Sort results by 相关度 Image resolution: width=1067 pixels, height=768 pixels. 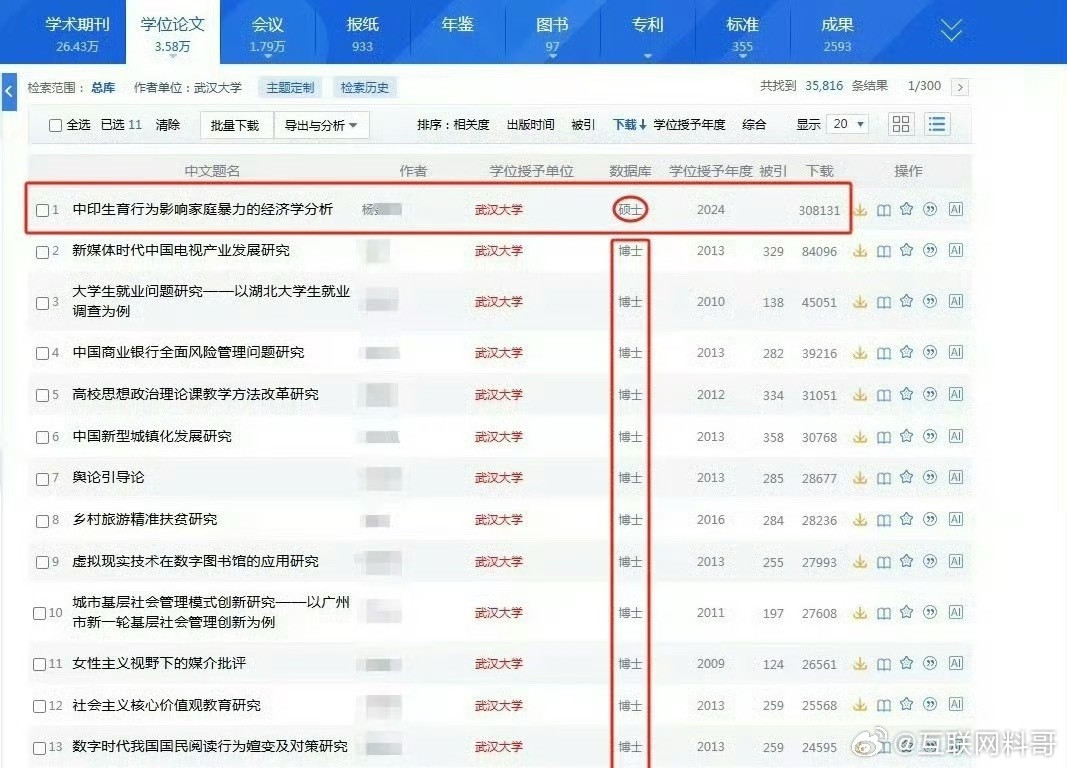click(x=471, y=124)
